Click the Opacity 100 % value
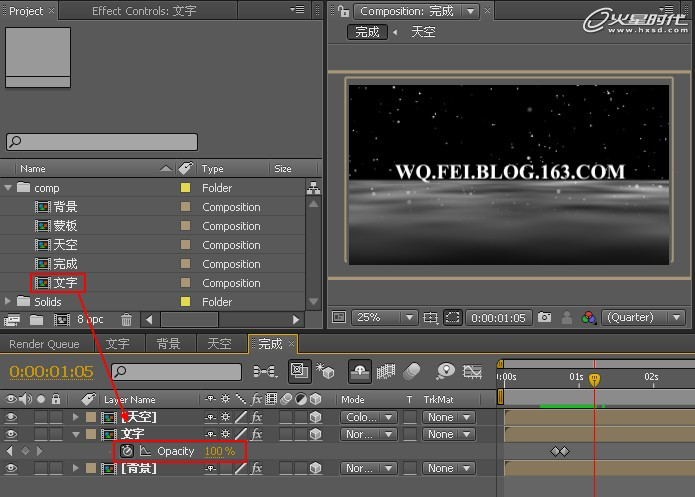 point(220,451)
